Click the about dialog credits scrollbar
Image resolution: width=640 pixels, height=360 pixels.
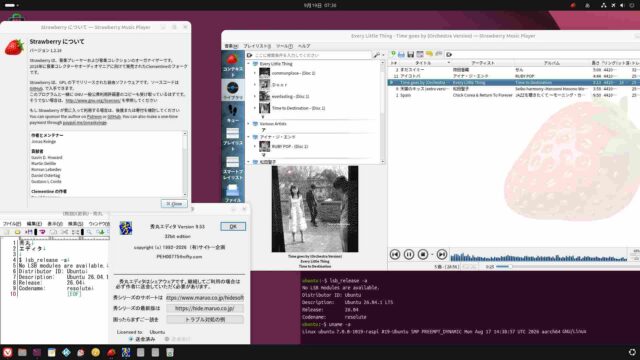coord(185,164)
